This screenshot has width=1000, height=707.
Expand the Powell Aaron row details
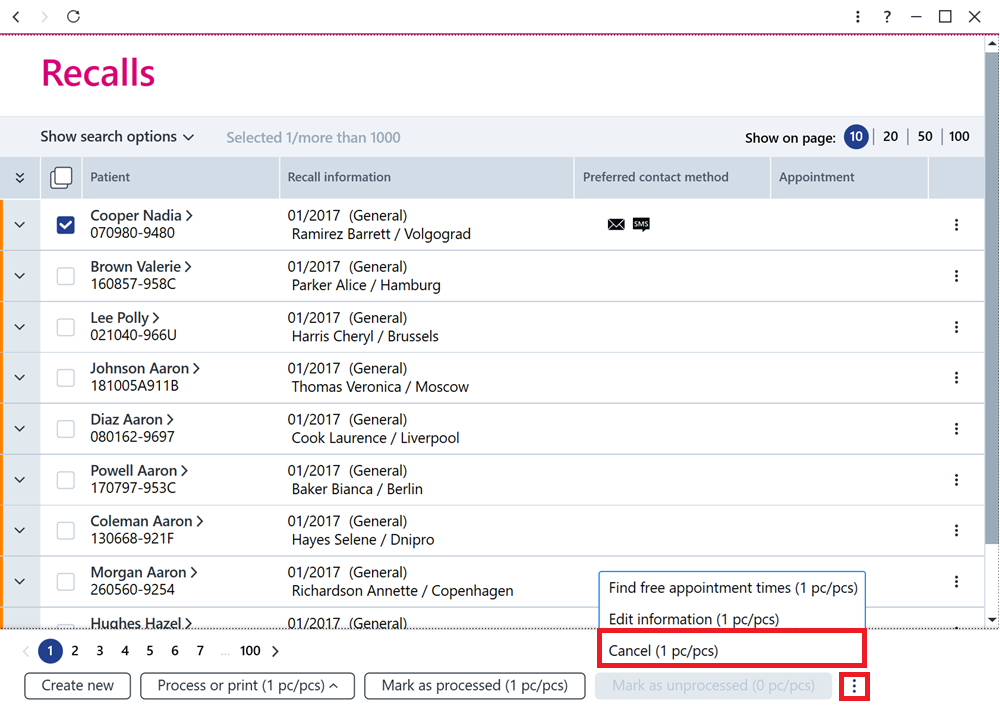[20, 479]
